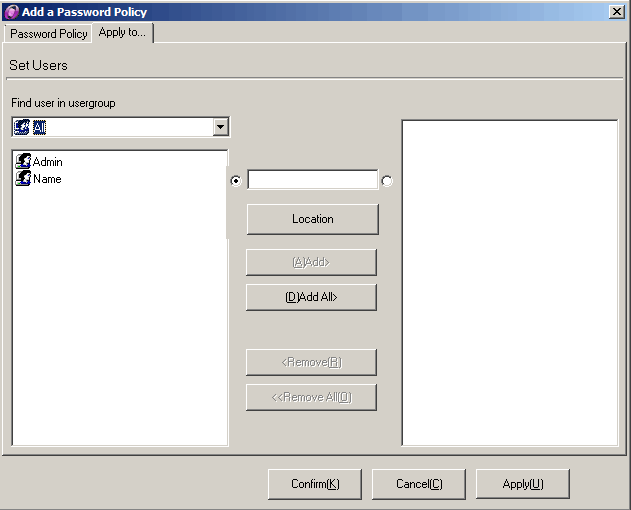Click the <<Remove All(O) button

click(x=311, y=397)
